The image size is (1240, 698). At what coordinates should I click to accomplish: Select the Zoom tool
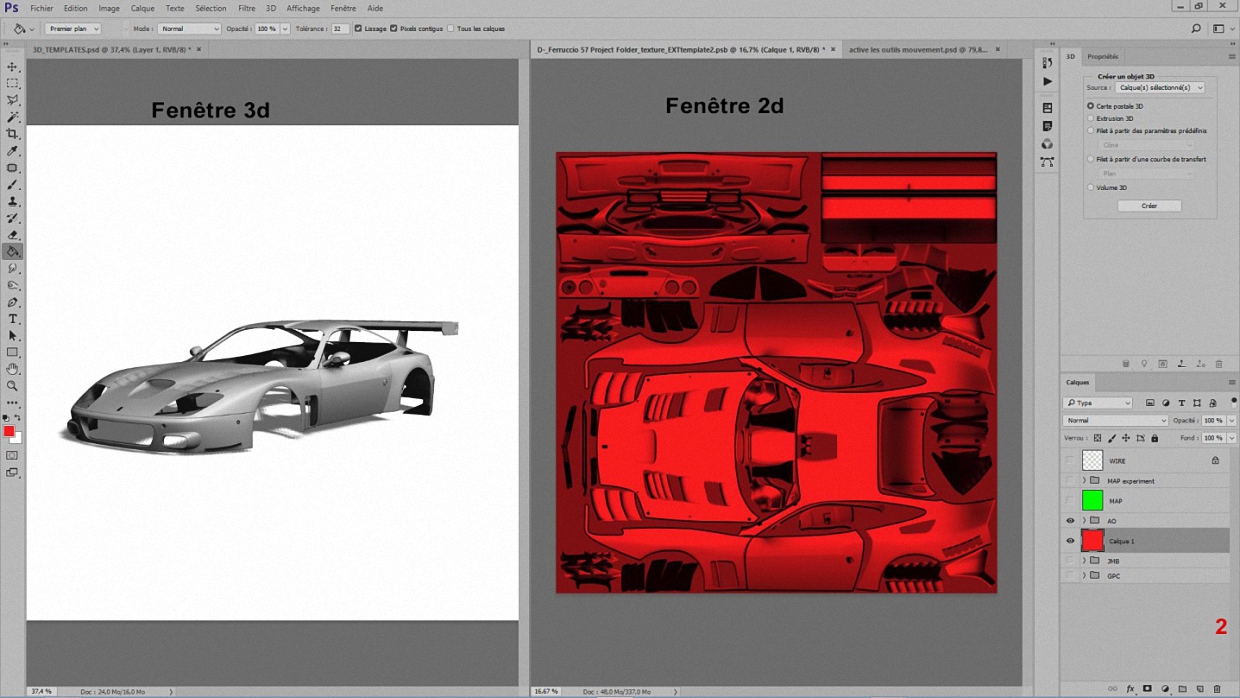pyautogui.click(x=13, y=386)
